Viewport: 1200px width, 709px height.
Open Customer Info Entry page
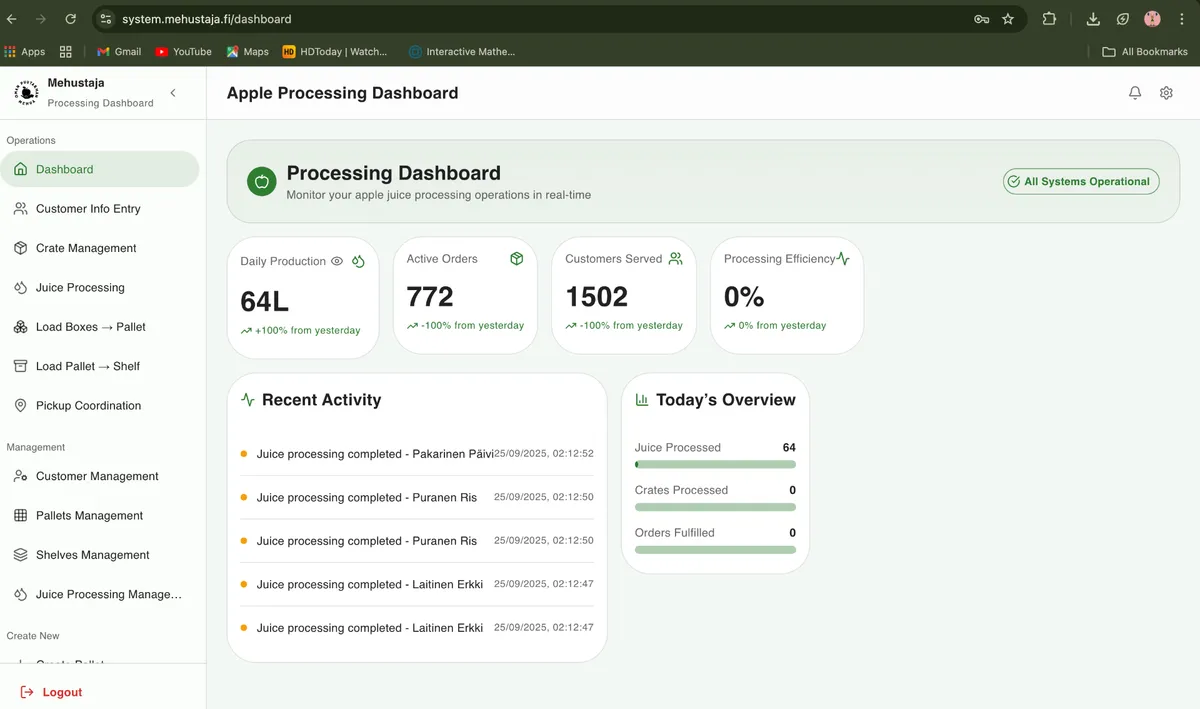100,209
